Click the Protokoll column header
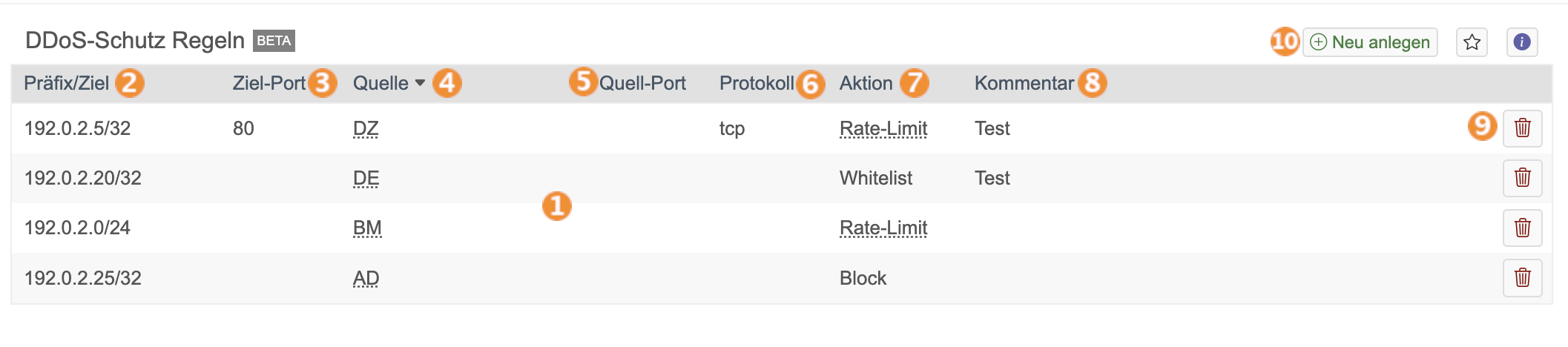Screen dimensions: 1568x347 (x=756, y=83)
